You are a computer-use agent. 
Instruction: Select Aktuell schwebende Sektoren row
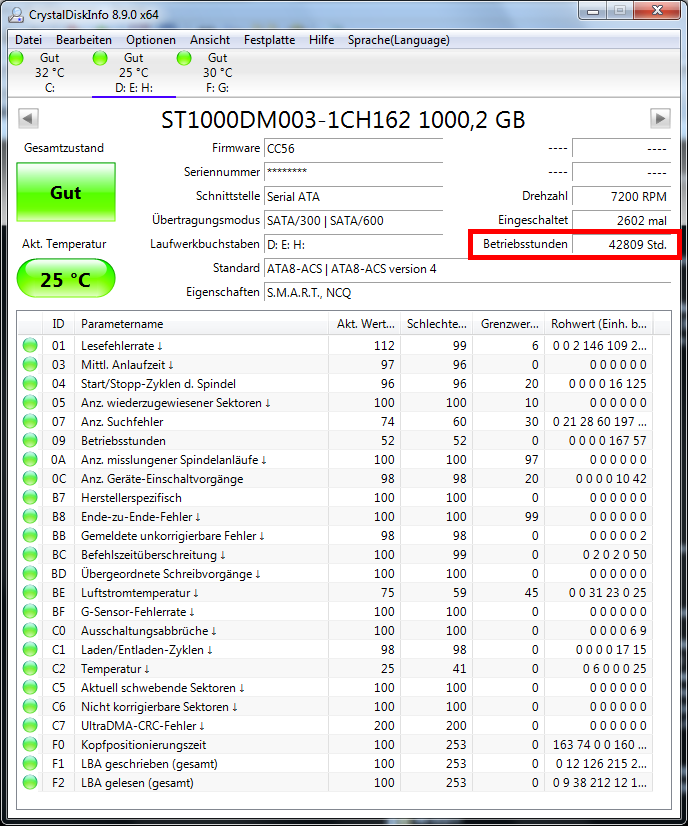click(x=335, y=687)
